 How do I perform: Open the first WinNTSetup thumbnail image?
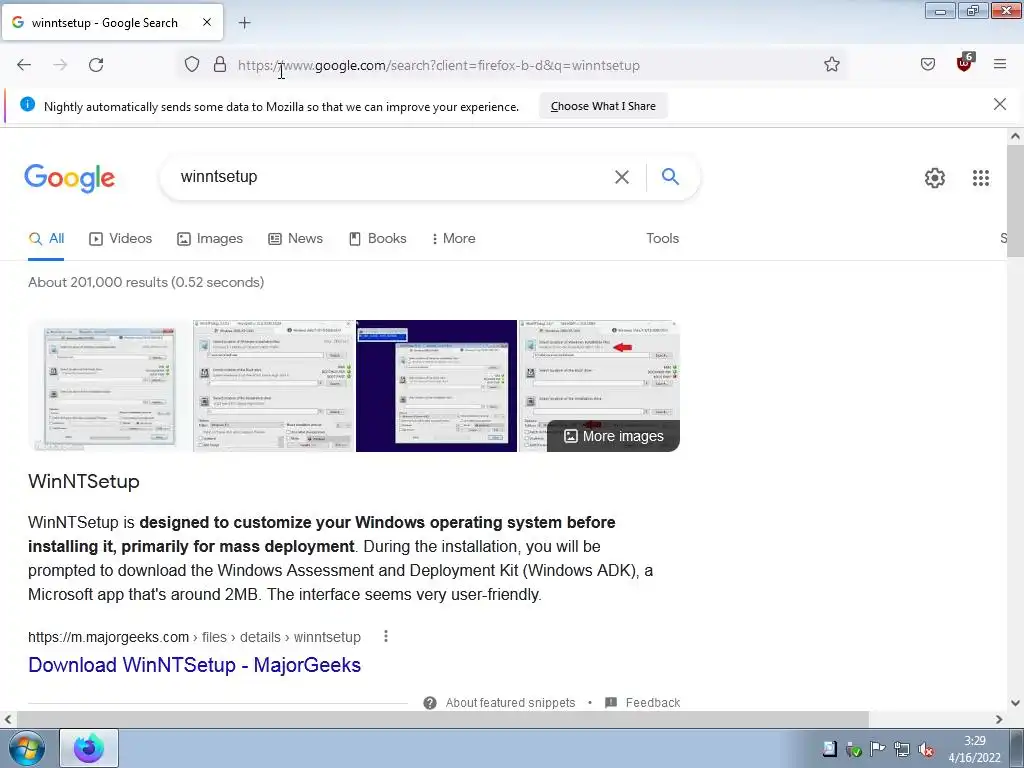[109, 385]
